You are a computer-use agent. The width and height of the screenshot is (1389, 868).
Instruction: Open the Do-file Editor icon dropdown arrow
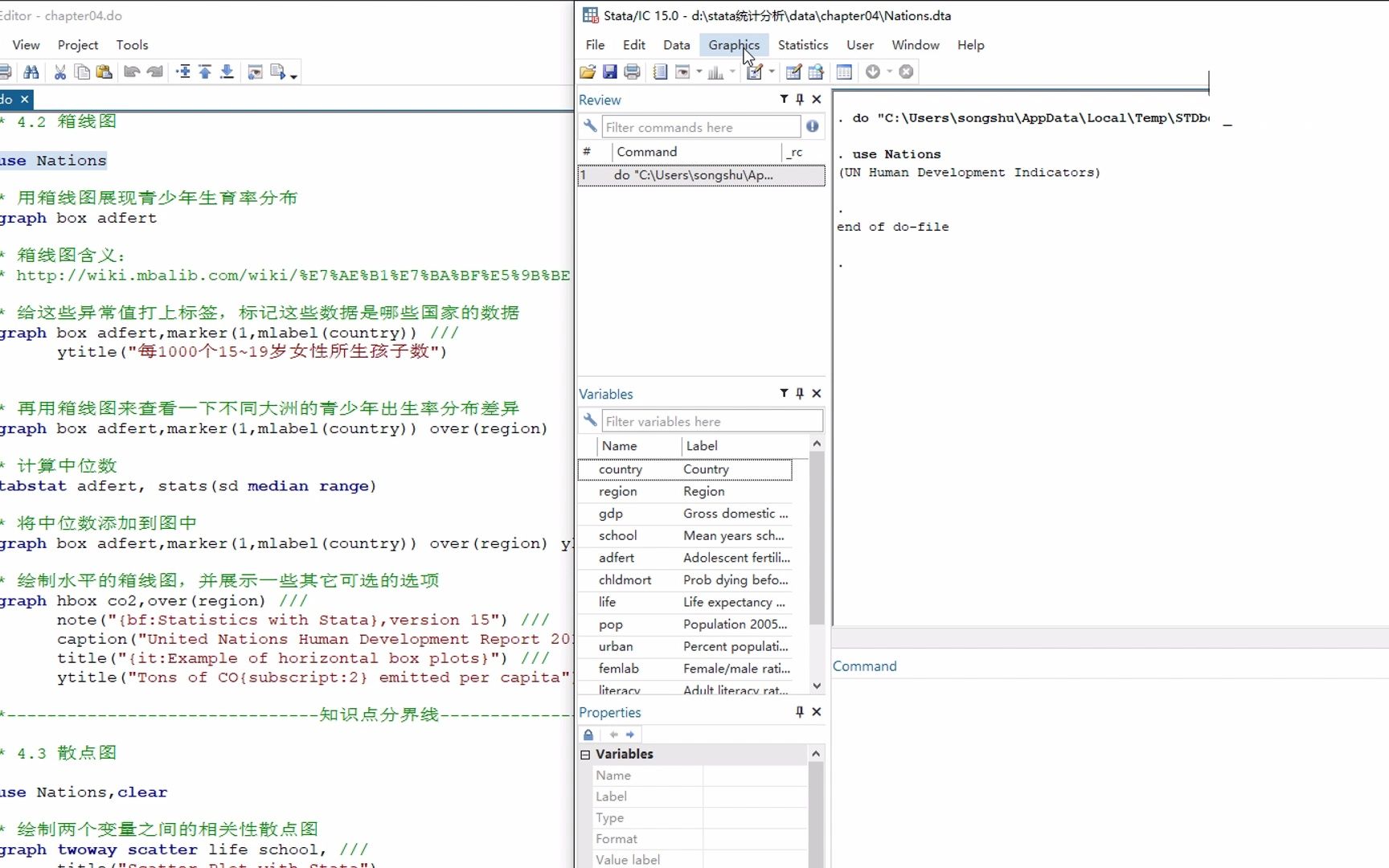pos(772,72)
